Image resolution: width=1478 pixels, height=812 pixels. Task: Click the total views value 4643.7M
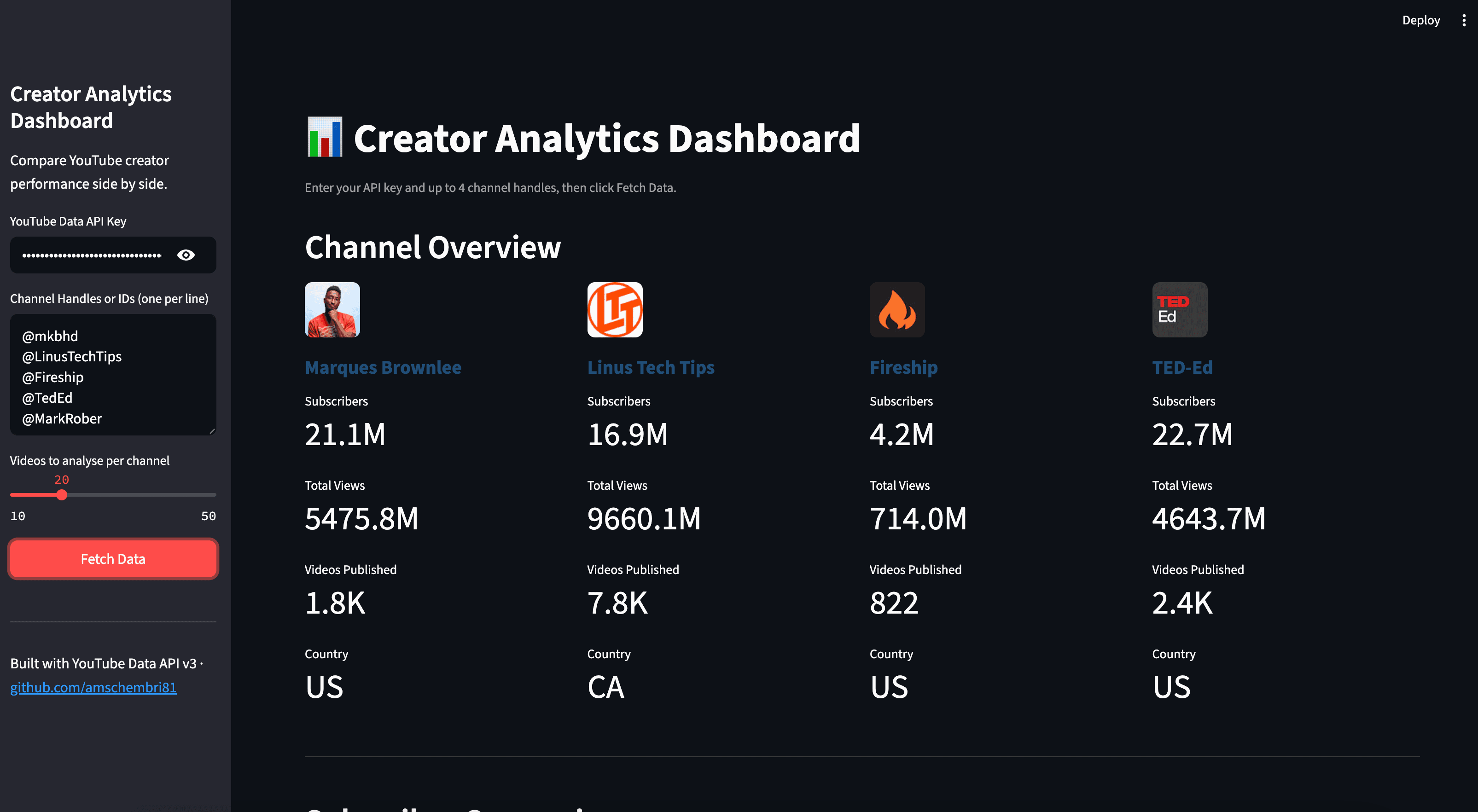pos(1209,518)
